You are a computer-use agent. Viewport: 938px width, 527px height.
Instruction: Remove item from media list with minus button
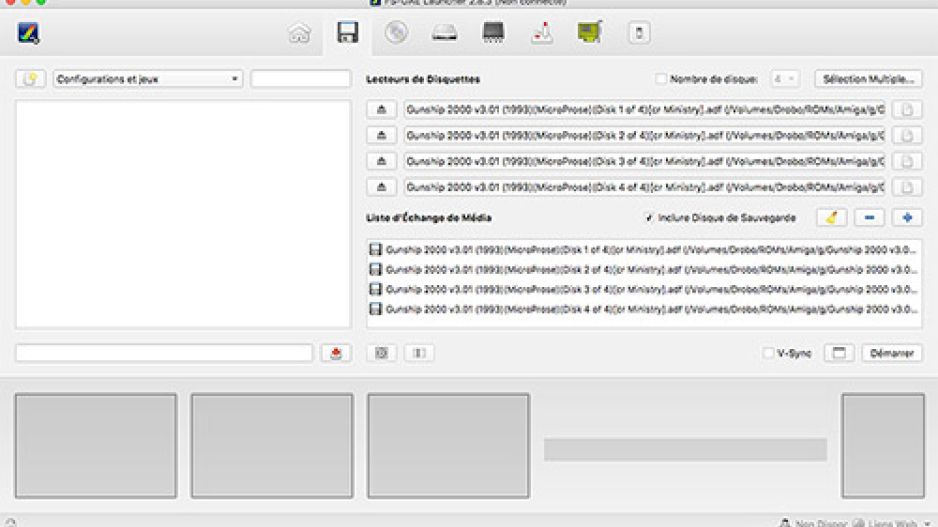[x=869, y=218]
